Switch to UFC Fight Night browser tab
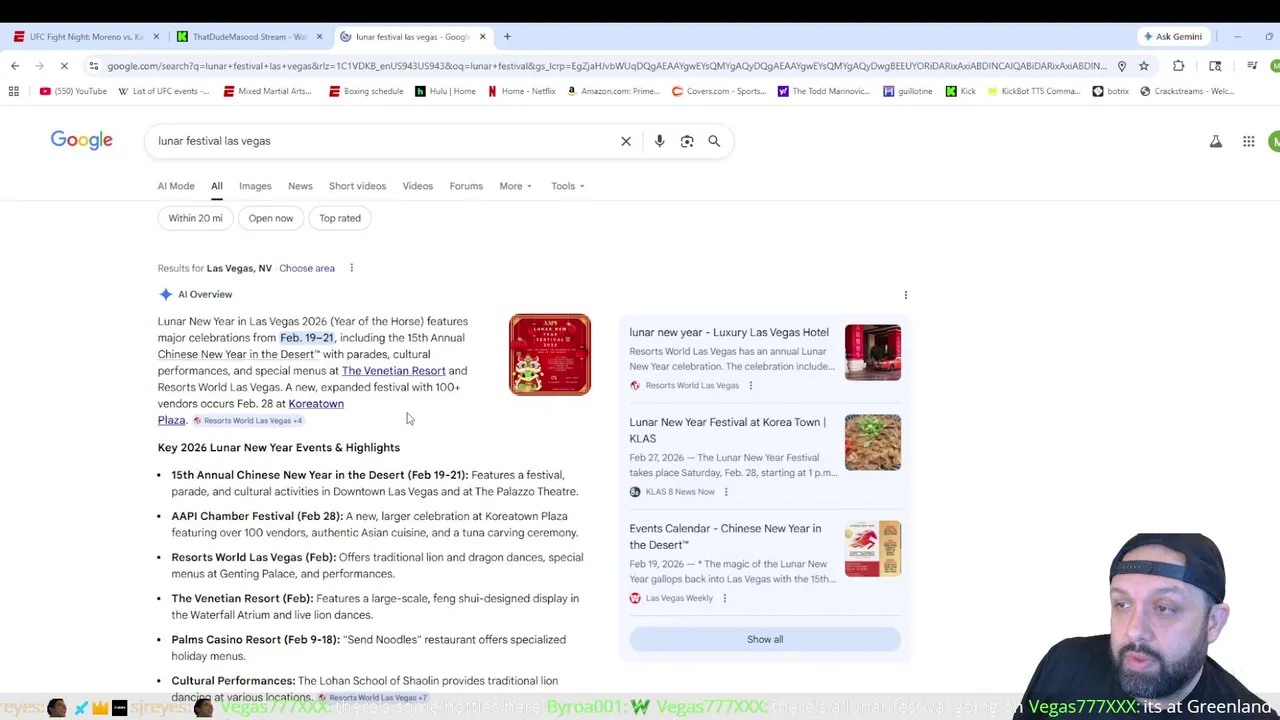This screenshot has height=720, width=1280. tap(85, 37)
